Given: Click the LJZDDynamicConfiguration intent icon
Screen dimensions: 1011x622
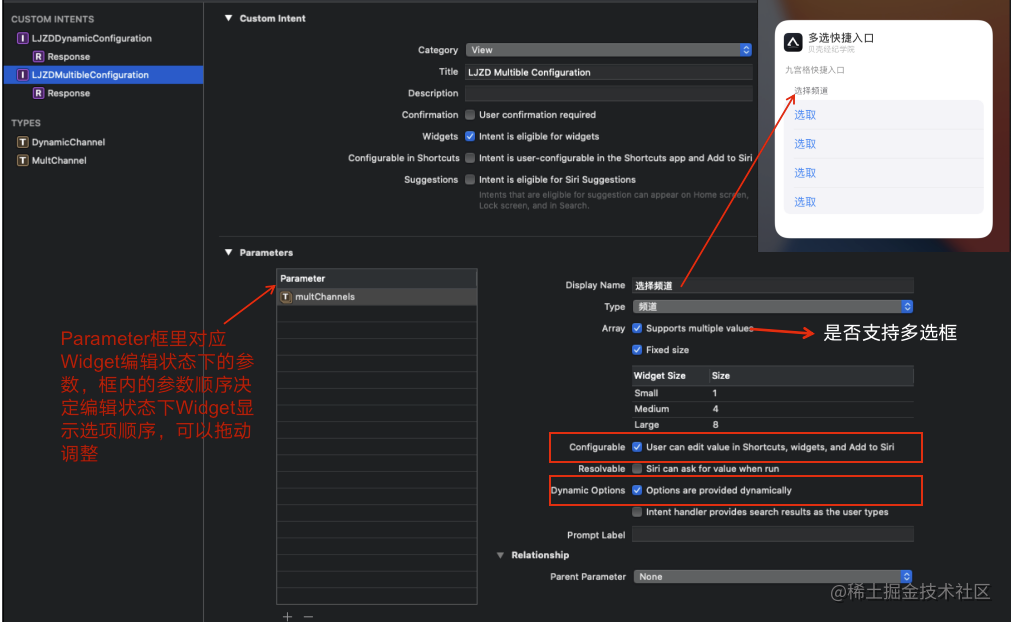Looking at the screenshot, I should tap(23, 38).
